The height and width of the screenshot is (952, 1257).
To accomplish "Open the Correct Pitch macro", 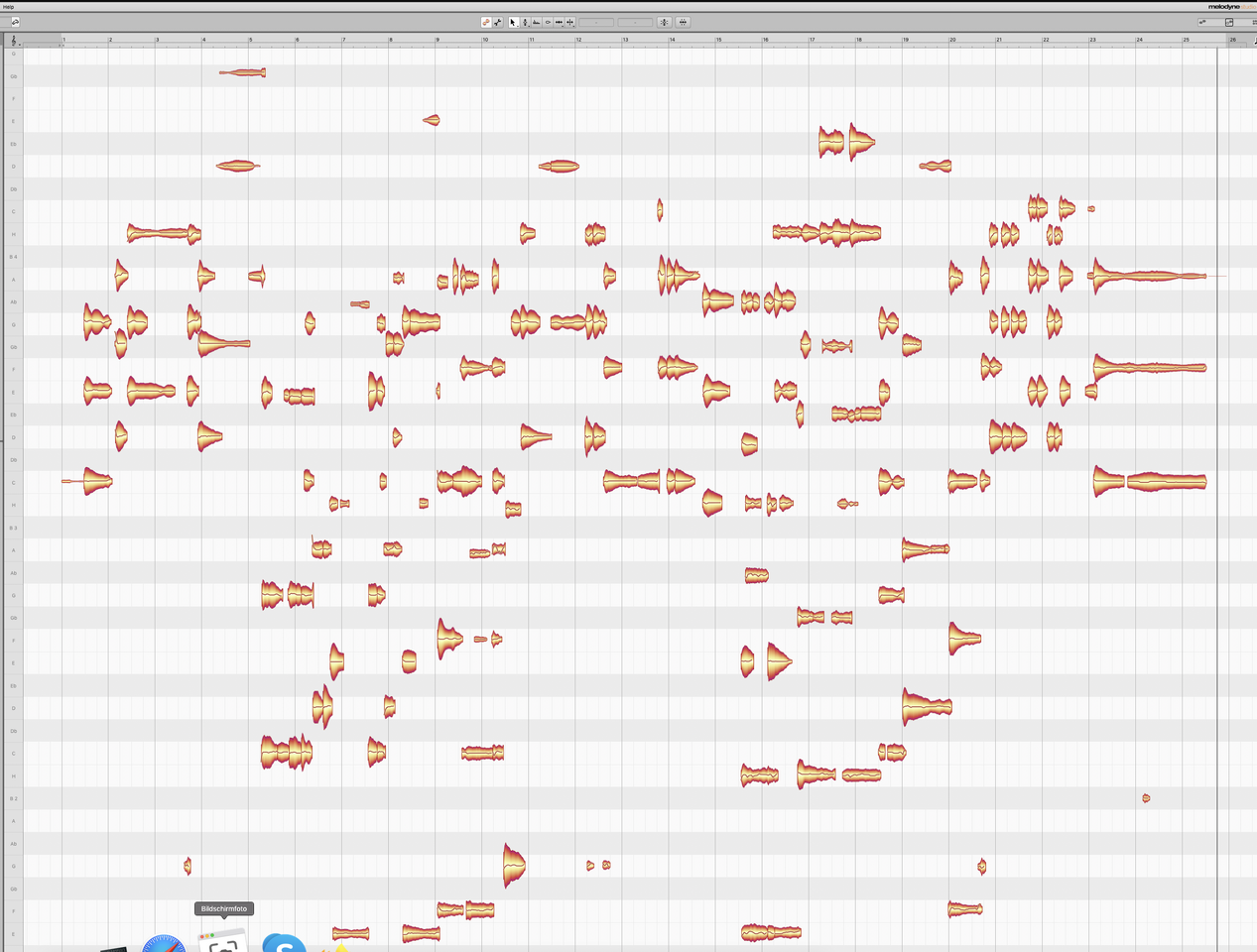I will [664, 22].
